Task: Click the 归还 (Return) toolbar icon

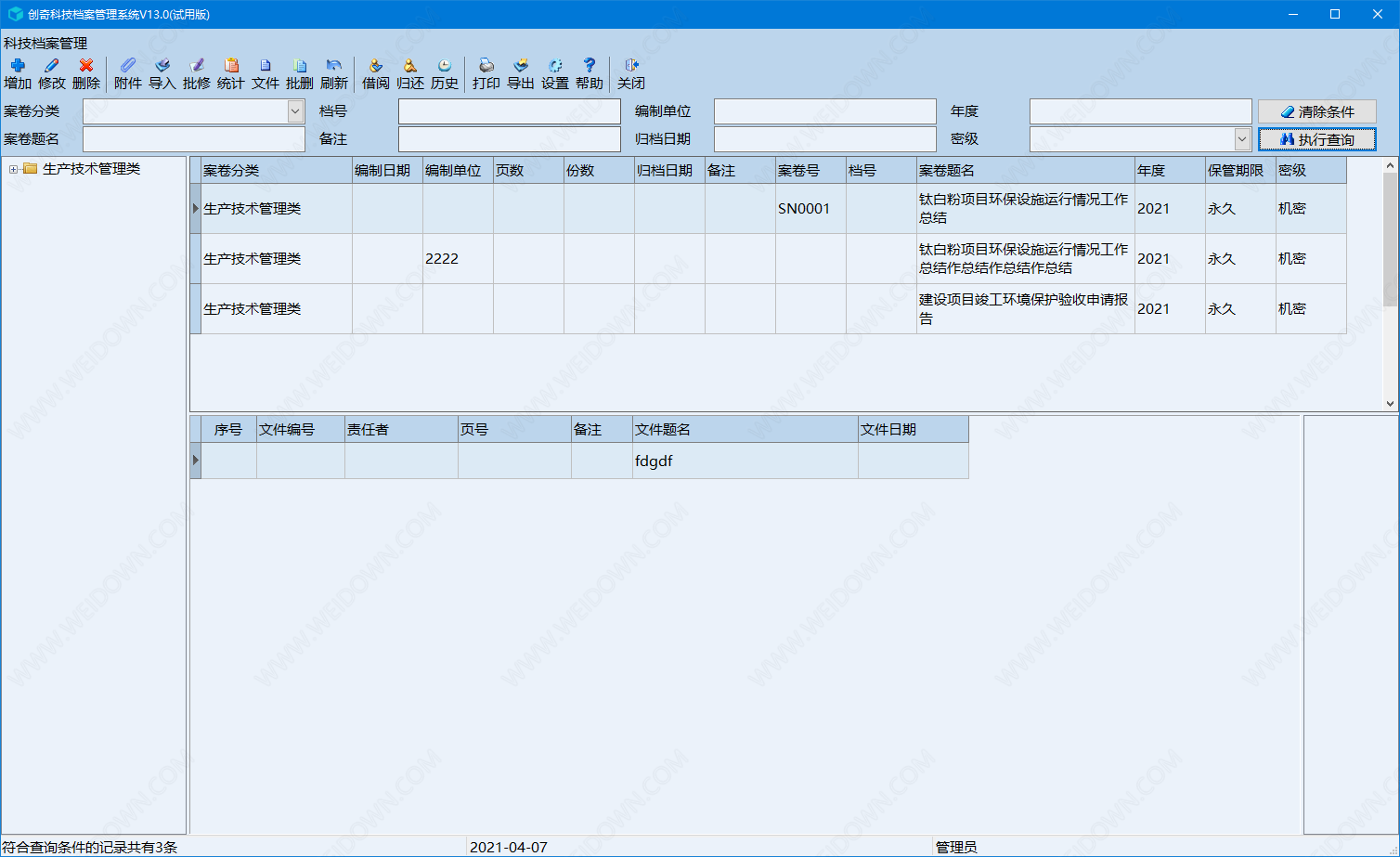Action: [x=410, y=73]
